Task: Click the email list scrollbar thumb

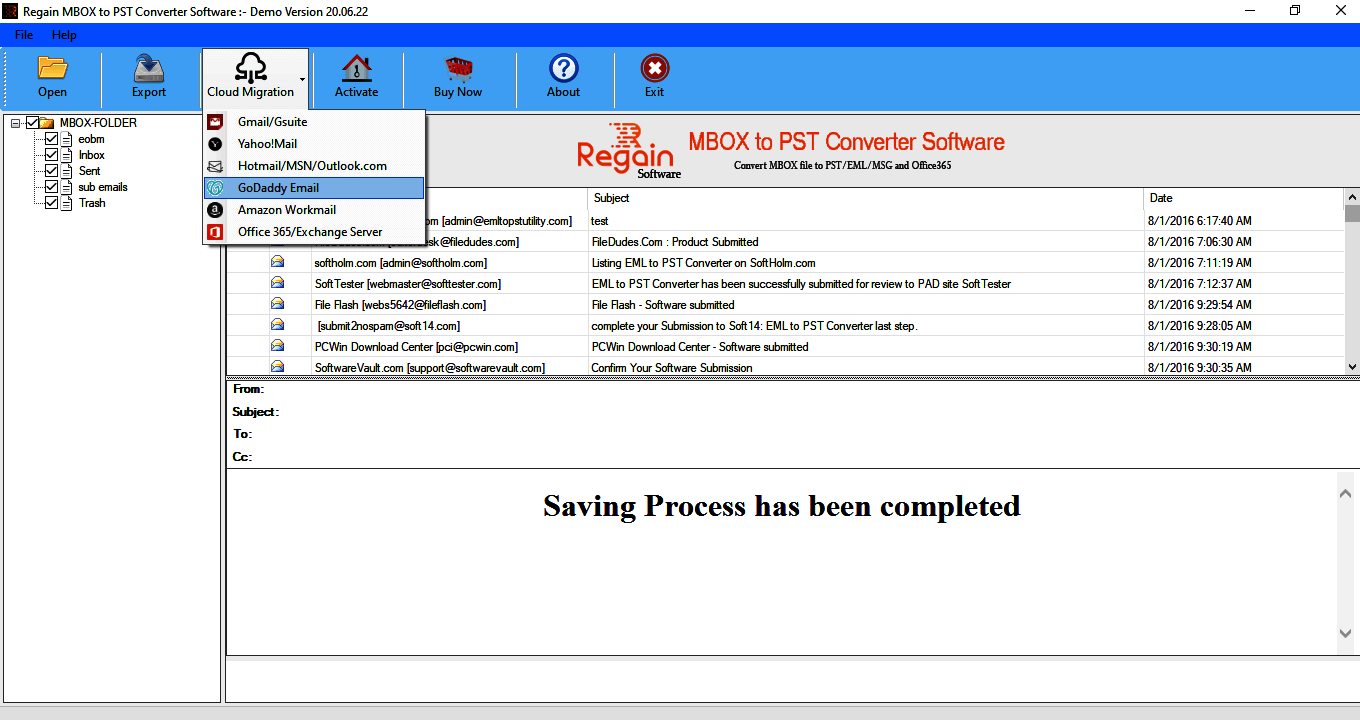Action: (x=1352, y=213)
